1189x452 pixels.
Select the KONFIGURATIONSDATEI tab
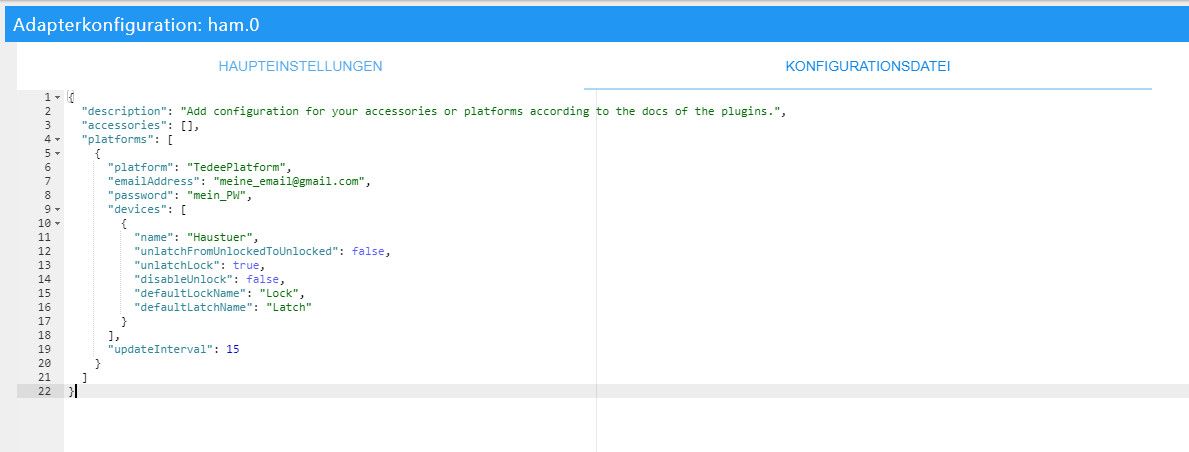click(x=867, y=66)
